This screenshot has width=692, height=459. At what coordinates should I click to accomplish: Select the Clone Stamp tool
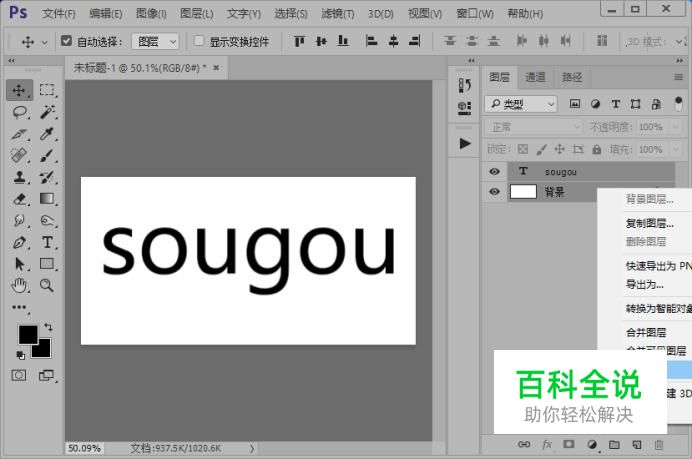(19, 177)
